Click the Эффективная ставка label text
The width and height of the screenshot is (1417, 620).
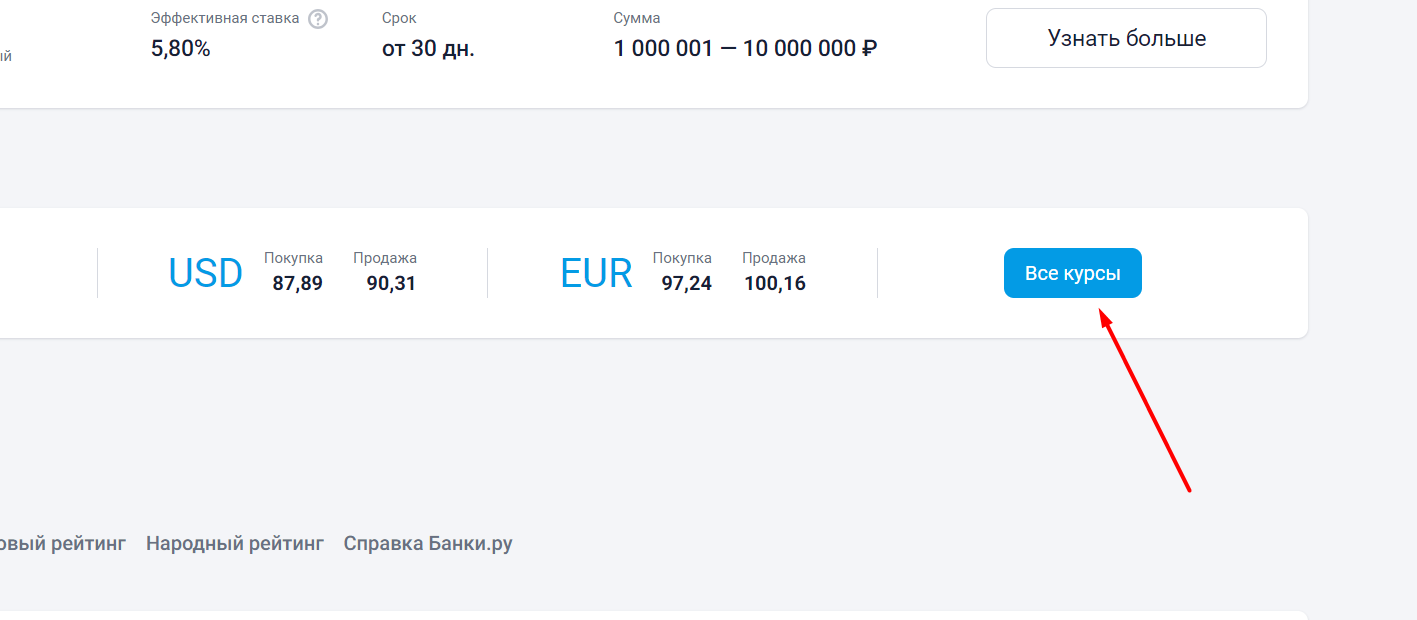[x=225, y=18]
